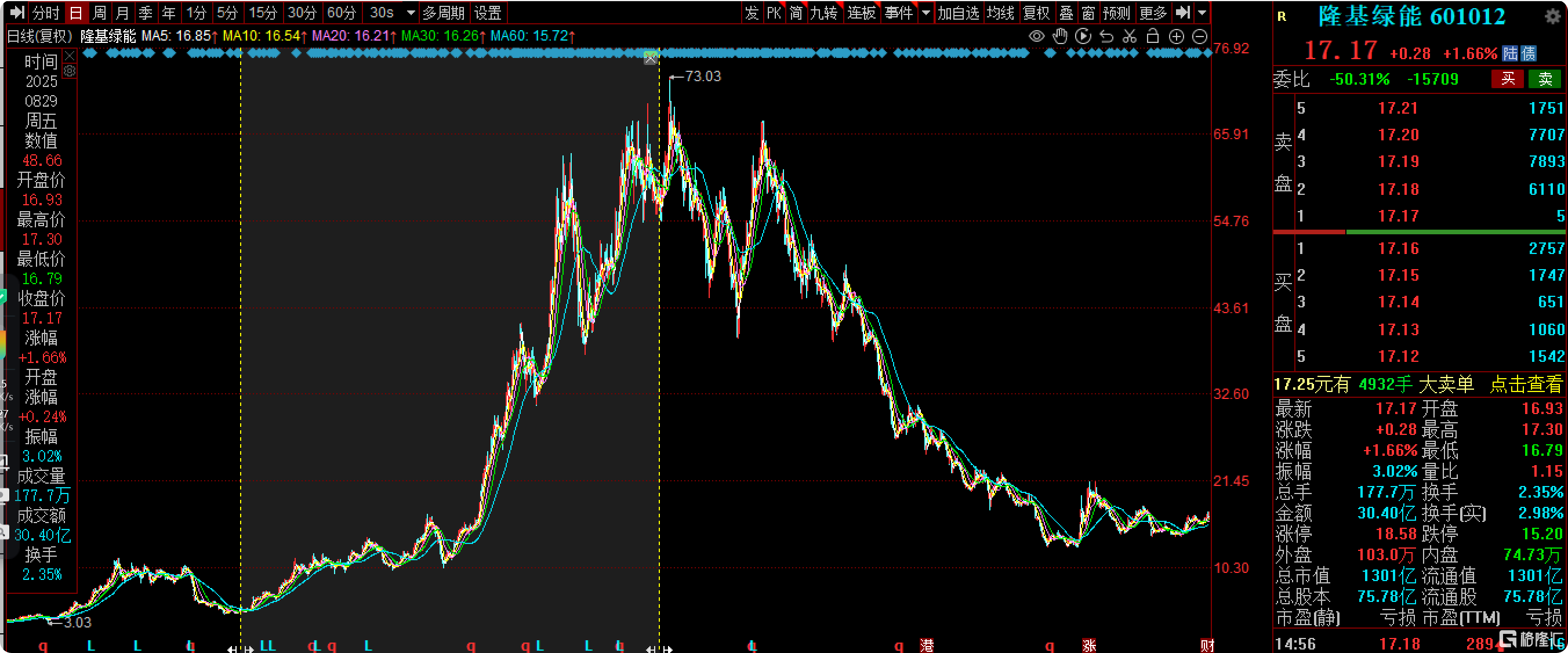Image resolution: width=1568 pixels, height=653 pixels.
Task: Close the selected range overlay X
Action: point(651,59)
